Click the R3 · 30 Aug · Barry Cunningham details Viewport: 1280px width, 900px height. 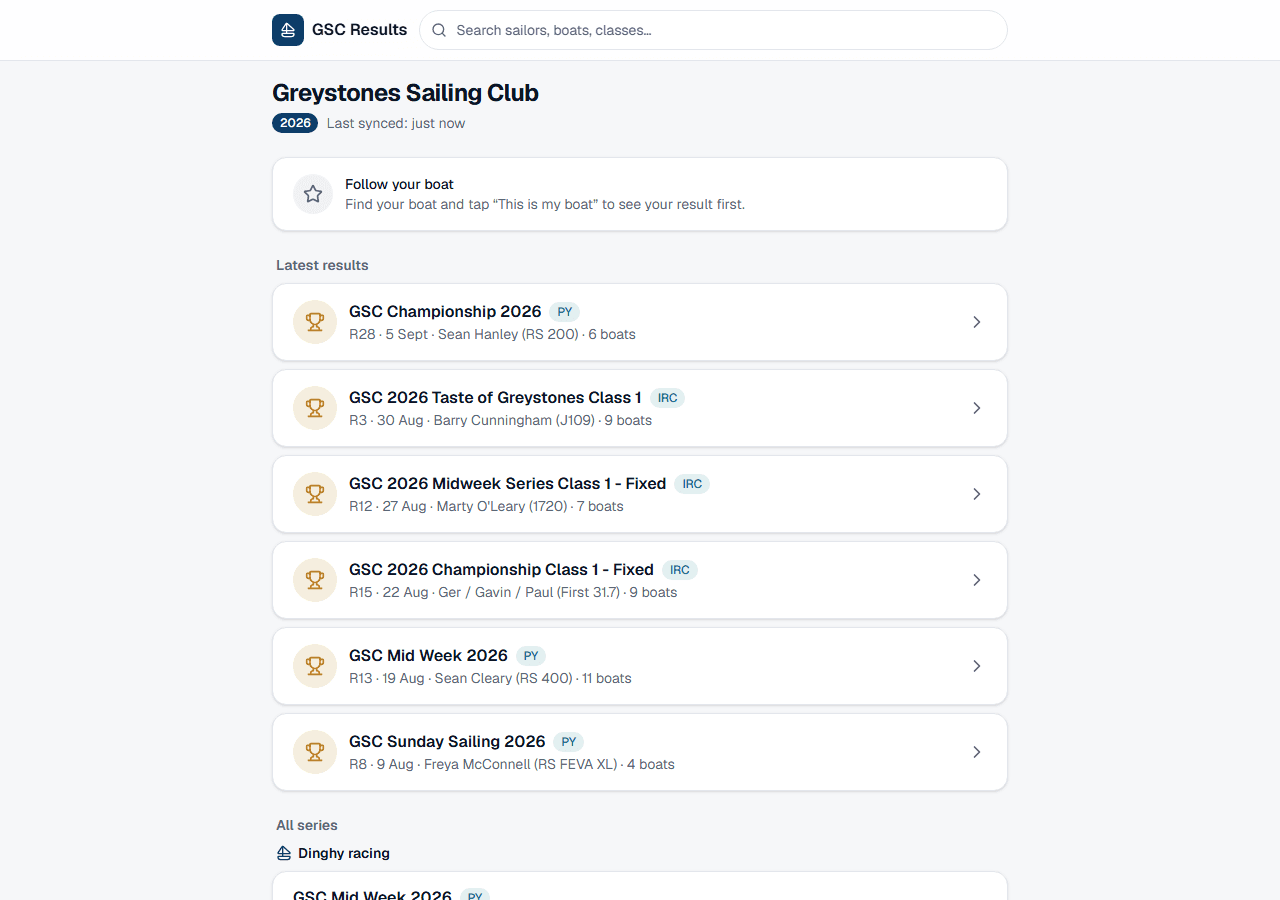point(500,420)
